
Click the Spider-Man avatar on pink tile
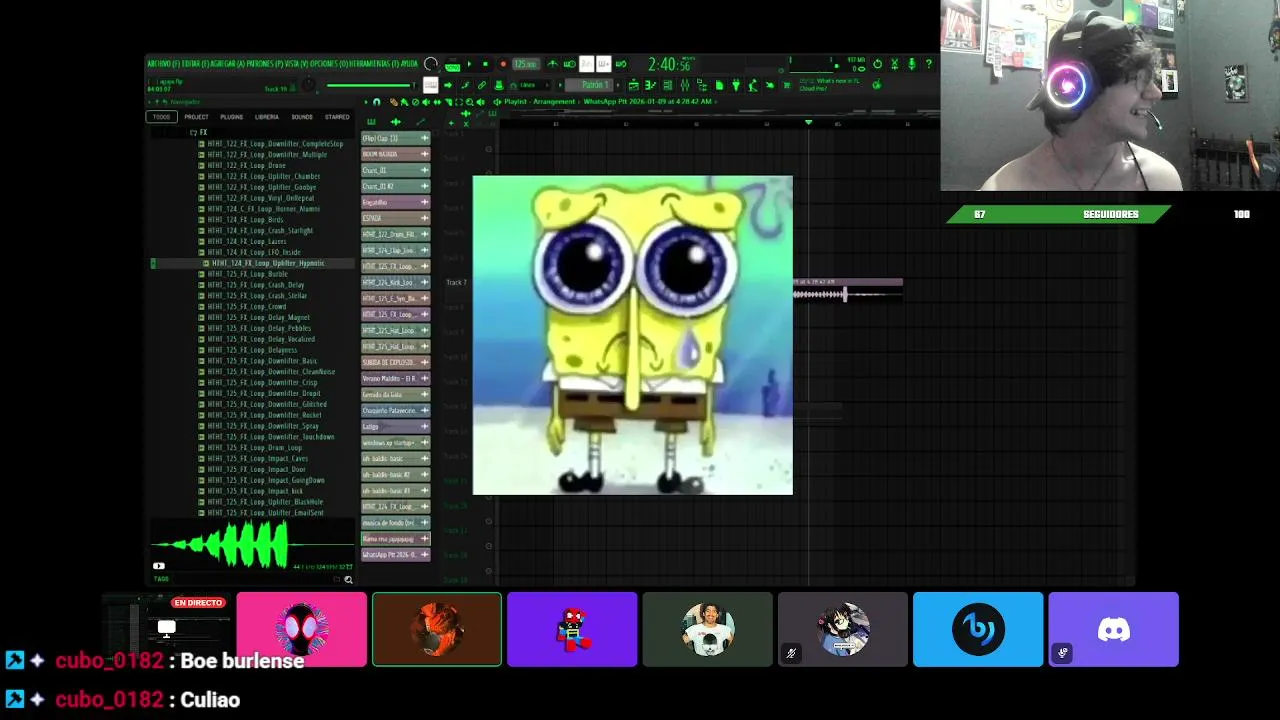tap(302, 629)
